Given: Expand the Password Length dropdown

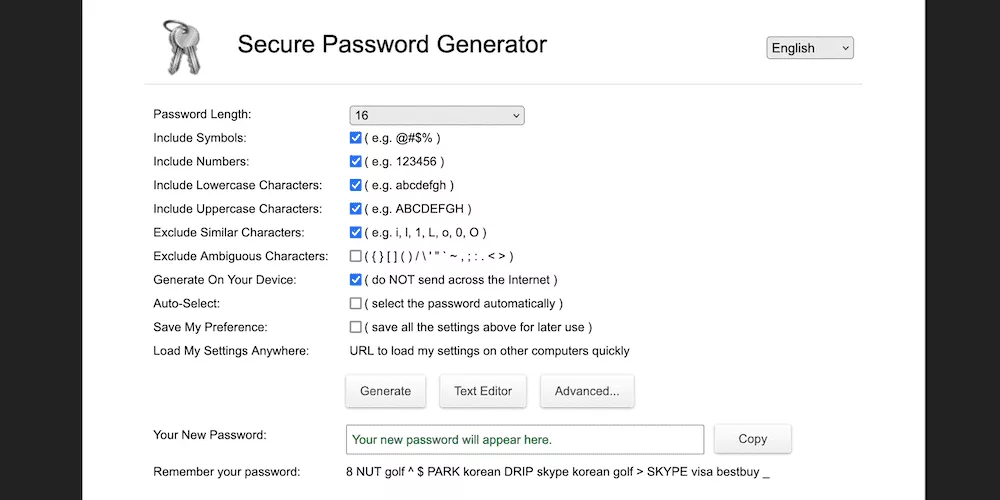Looking at the screenshot, I should click(437, 115).
